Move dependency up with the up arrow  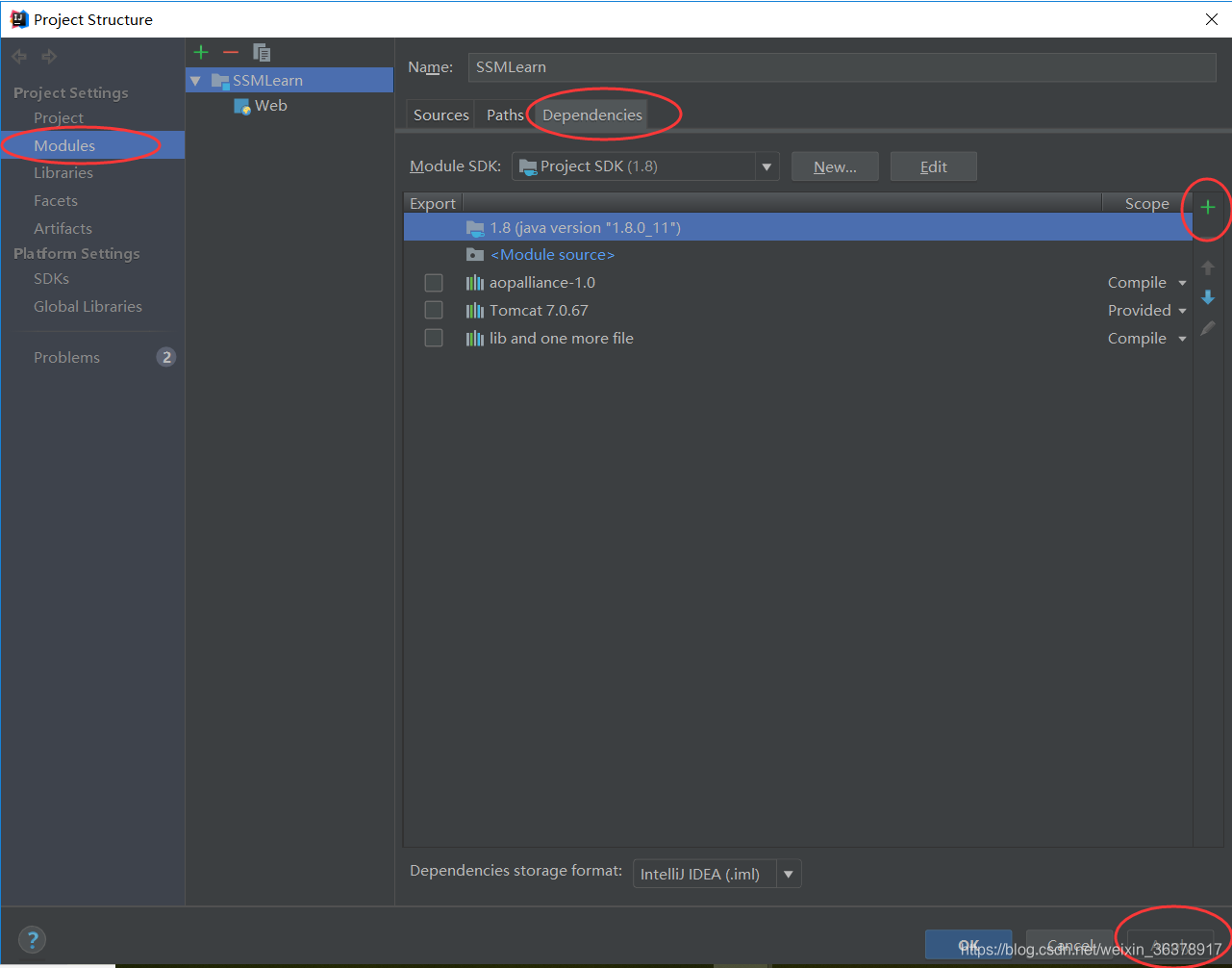tap(1208, 267)
